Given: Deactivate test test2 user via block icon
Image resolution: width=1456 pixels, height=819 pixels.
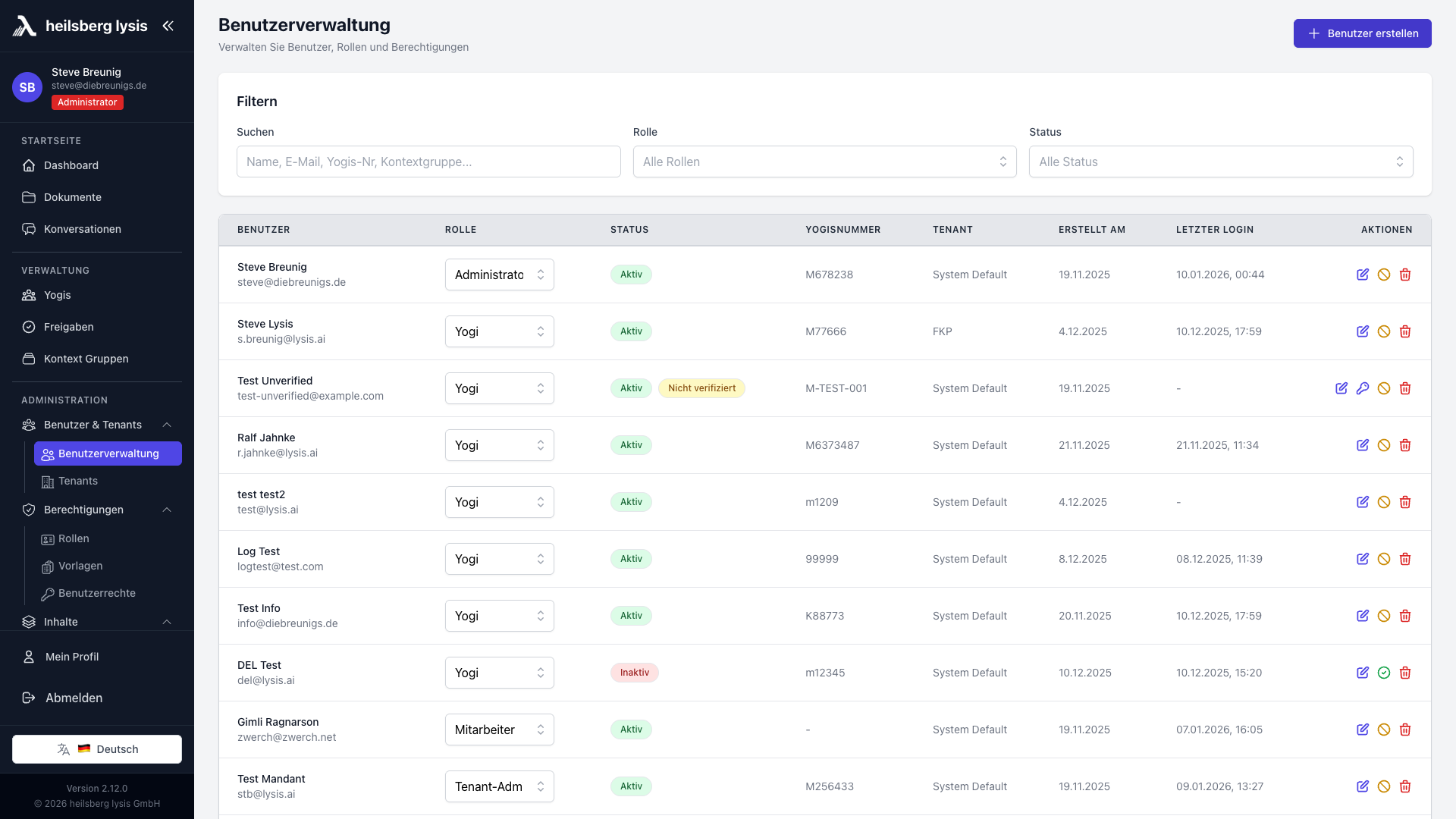Looking at the screenshot, I should 1383,502.
